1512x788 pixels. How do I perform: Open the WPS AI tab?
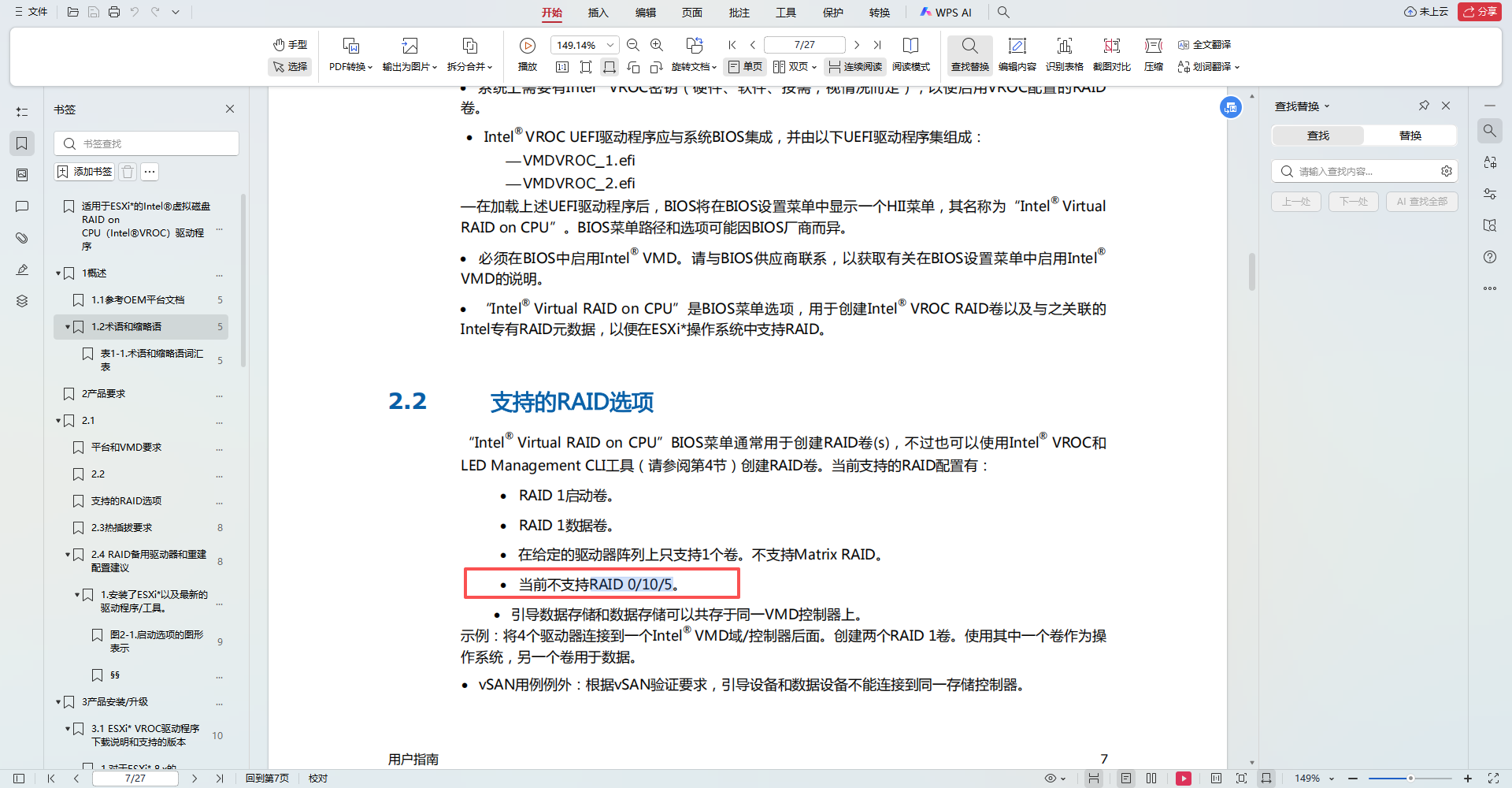[x=946, y=13]
